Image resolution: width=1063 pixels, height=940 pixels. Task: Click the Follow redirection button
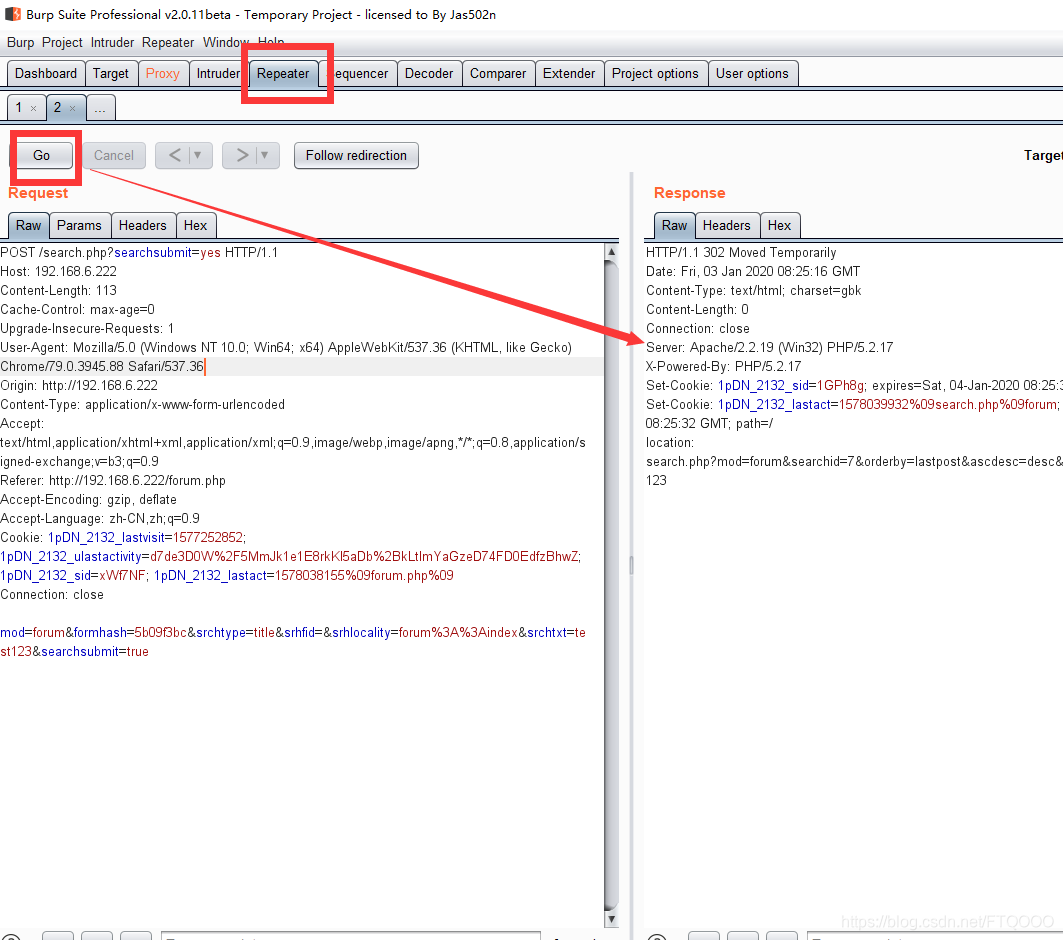[x=356, y=155]
